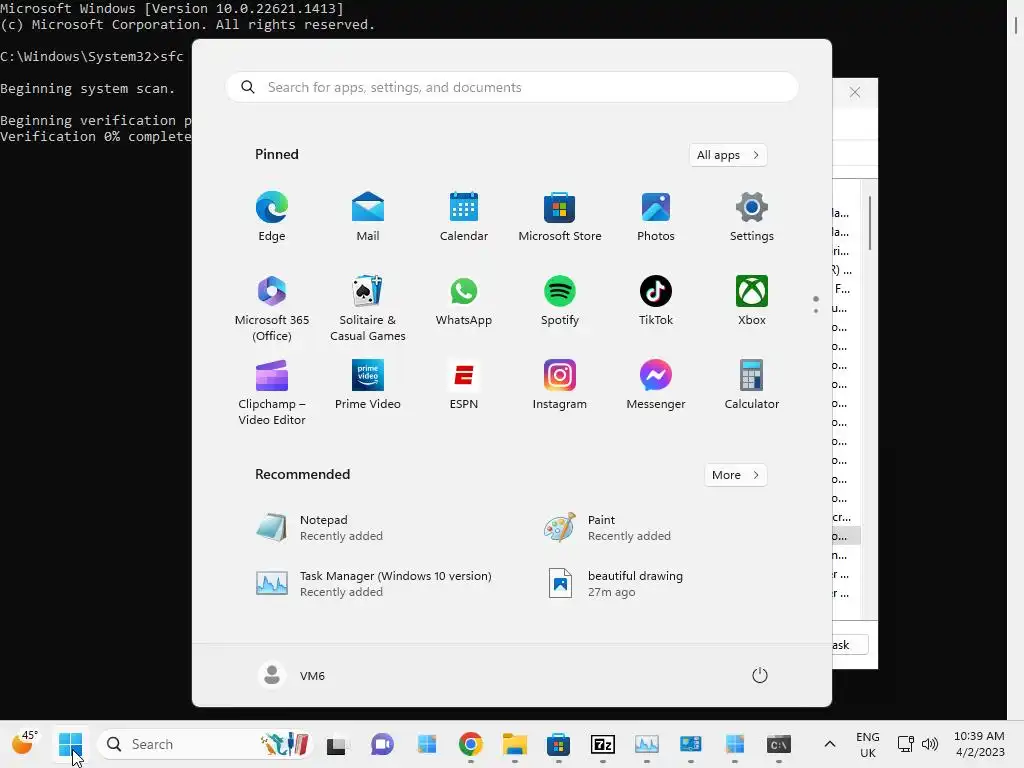The image size is (1024, 768).
Task: Open the Power options button
Action: (760, 675)
